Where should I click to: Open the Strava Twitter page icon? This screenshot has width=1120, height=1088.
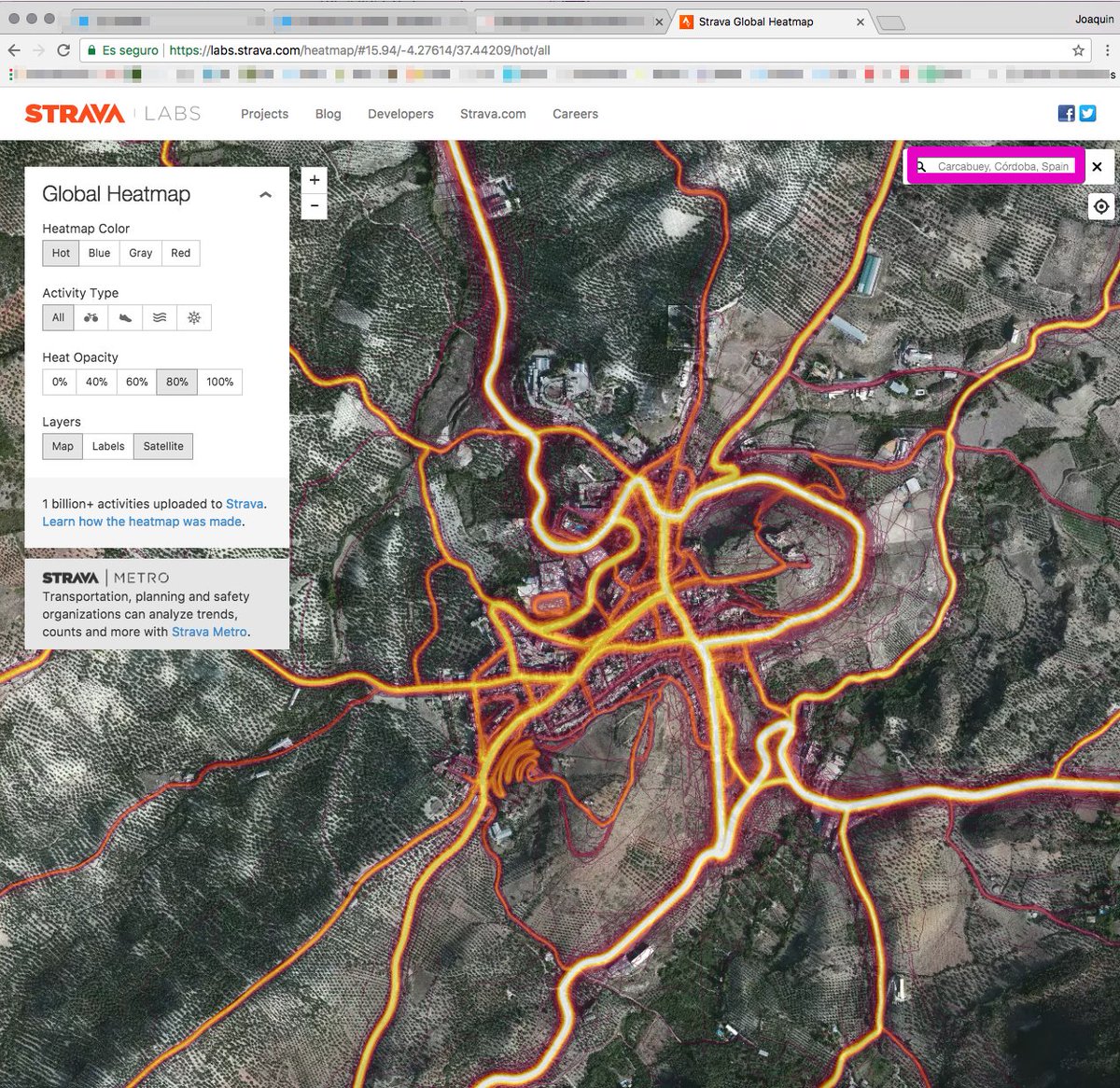click(1087, 114)
